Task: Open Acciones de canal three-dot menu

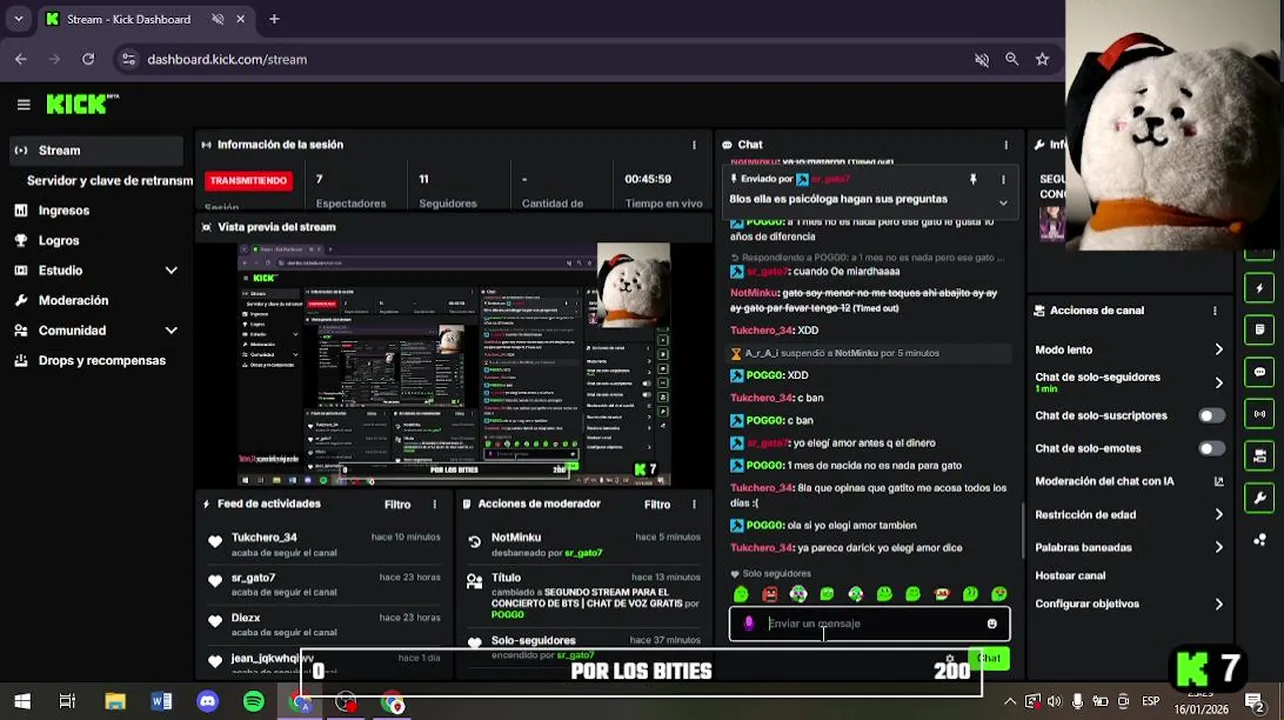Action: [x=1215, y=311]
